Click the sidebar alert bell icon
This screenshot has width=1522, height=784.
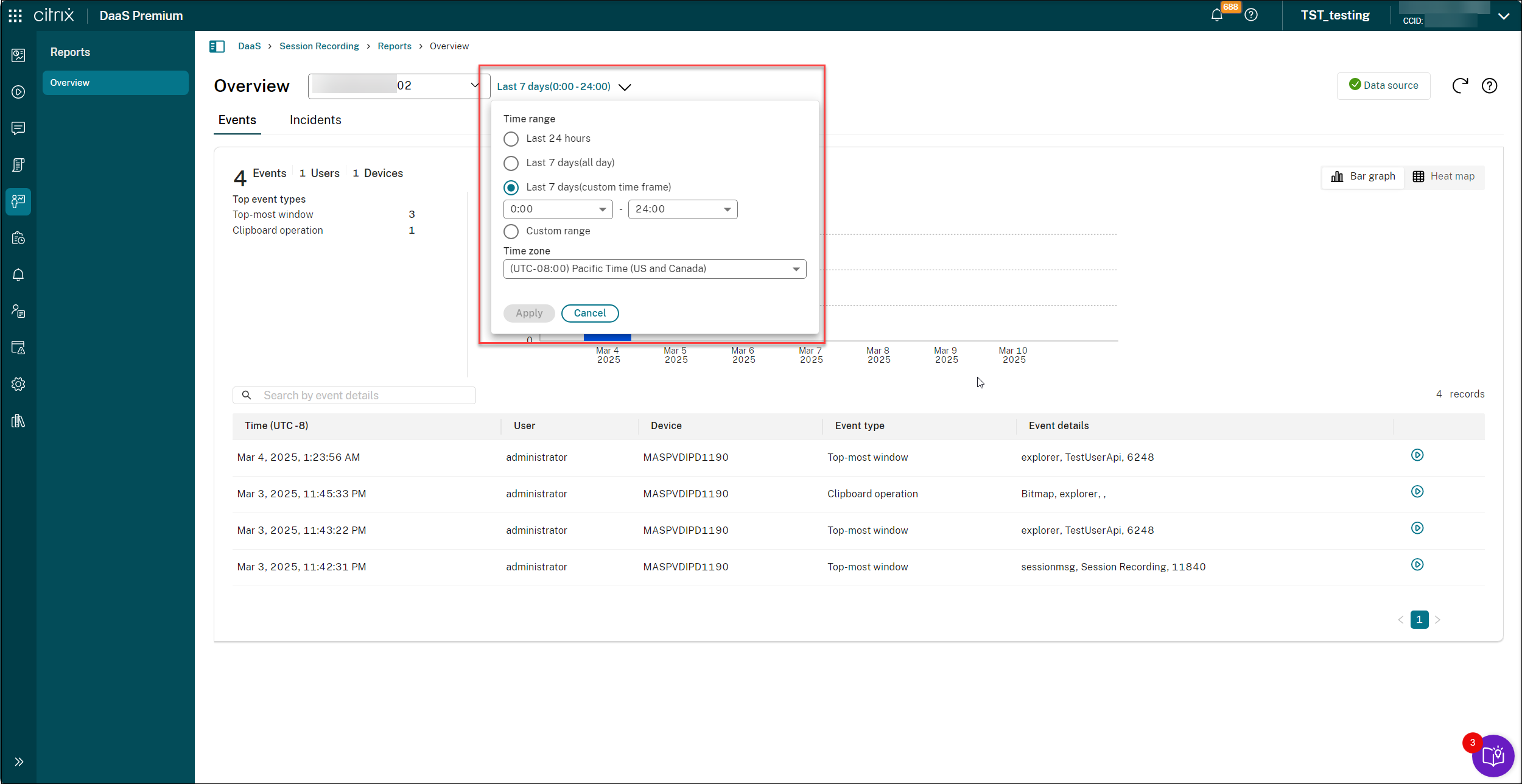tap(18, 275)
